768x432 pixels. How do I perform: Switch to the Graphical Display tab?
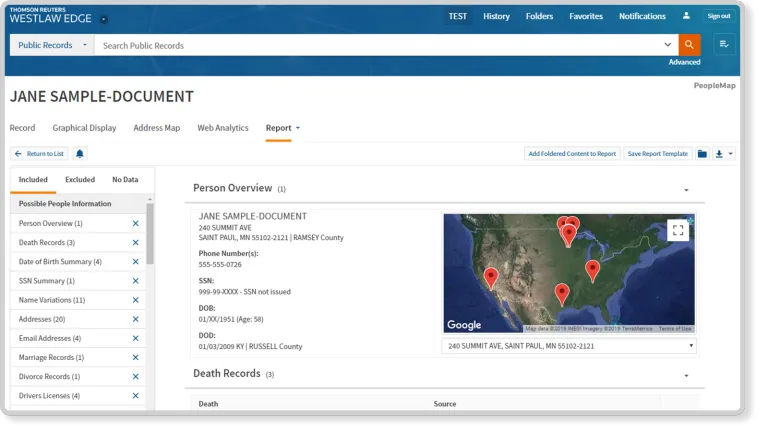84,128
